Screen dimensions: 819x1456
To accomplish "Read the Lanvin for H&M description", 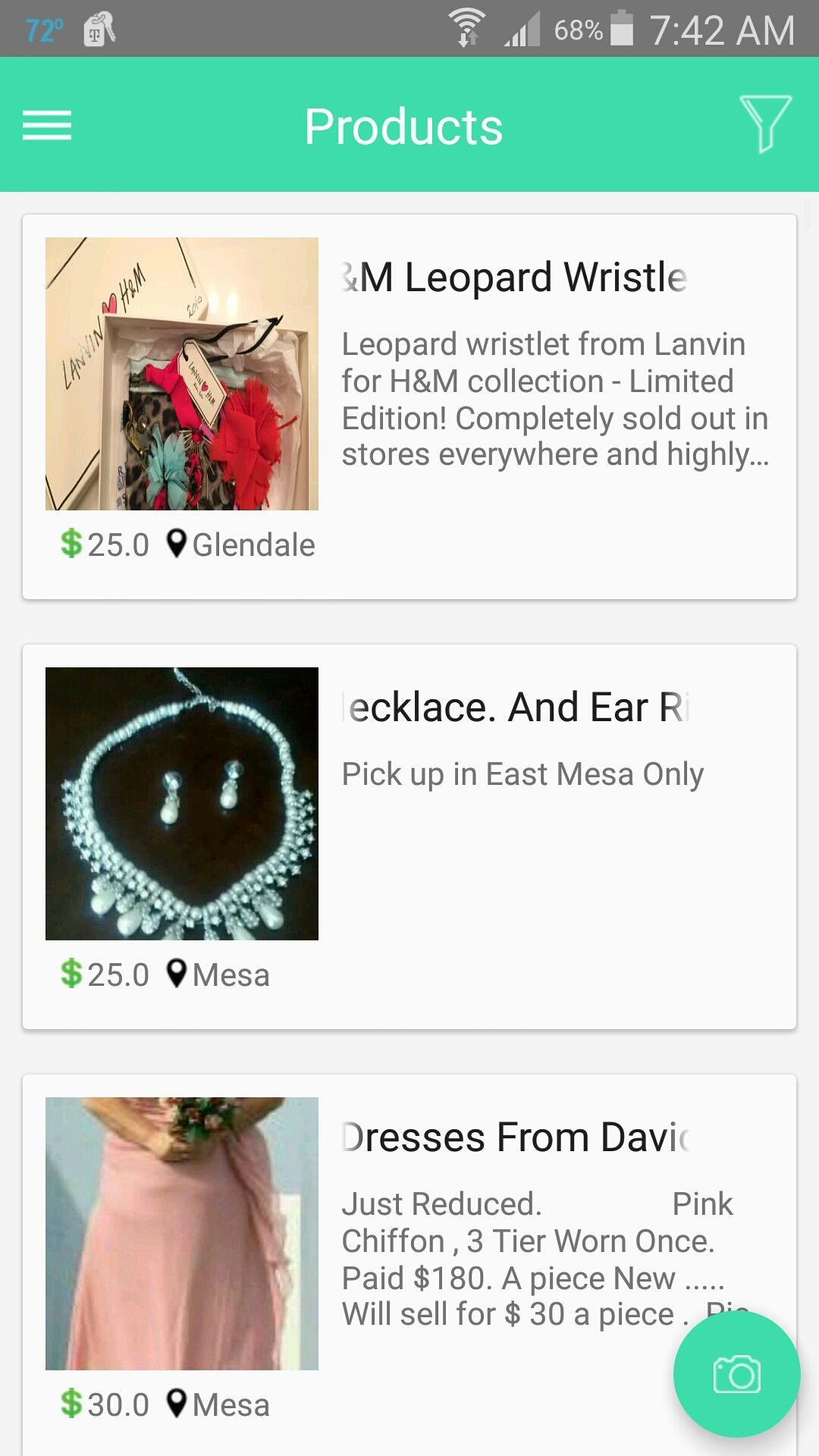I will 555,399.
